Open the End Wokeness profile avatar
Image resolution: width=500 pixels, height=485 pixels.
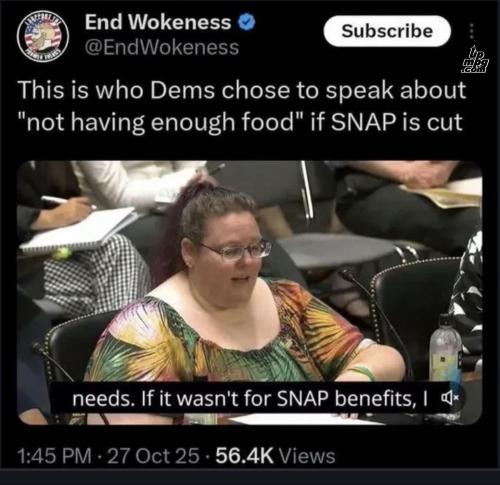point(43,36)
